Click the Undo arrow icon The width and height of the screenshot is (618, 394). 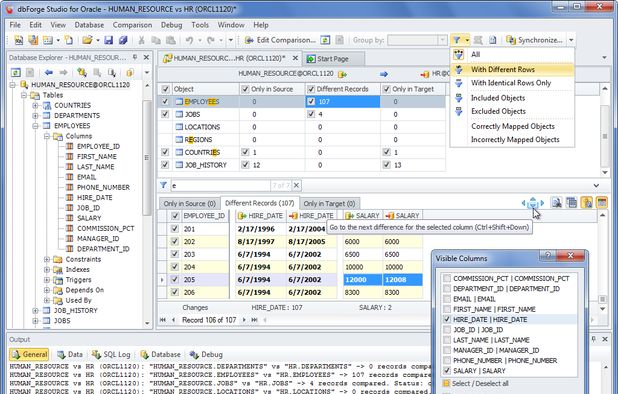pyautogui.click(x=190, y=40)
